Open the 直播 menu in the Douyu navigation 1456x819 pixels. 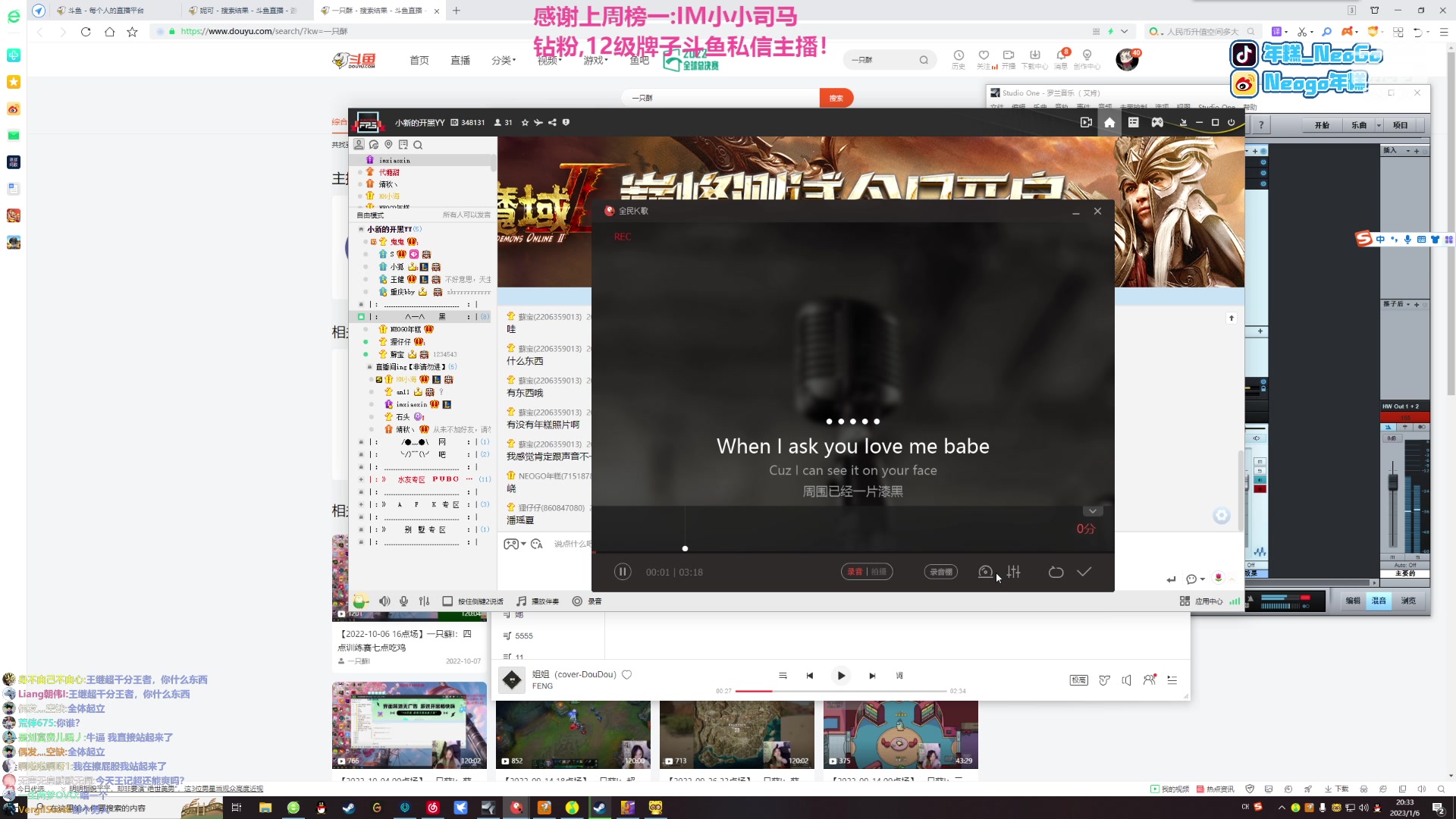click(x=460, y=60)
